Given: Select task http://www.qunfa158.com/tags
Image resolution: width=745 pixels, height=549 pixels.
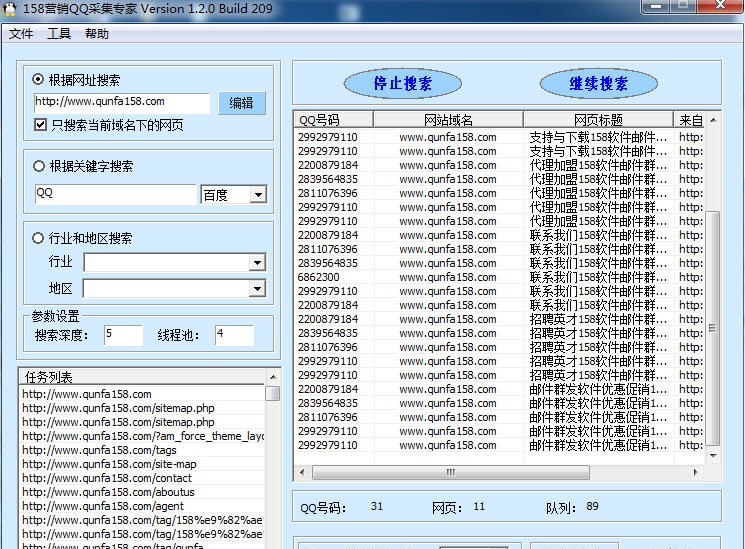Looking at the screenshot, I should [x=142, y=450].
